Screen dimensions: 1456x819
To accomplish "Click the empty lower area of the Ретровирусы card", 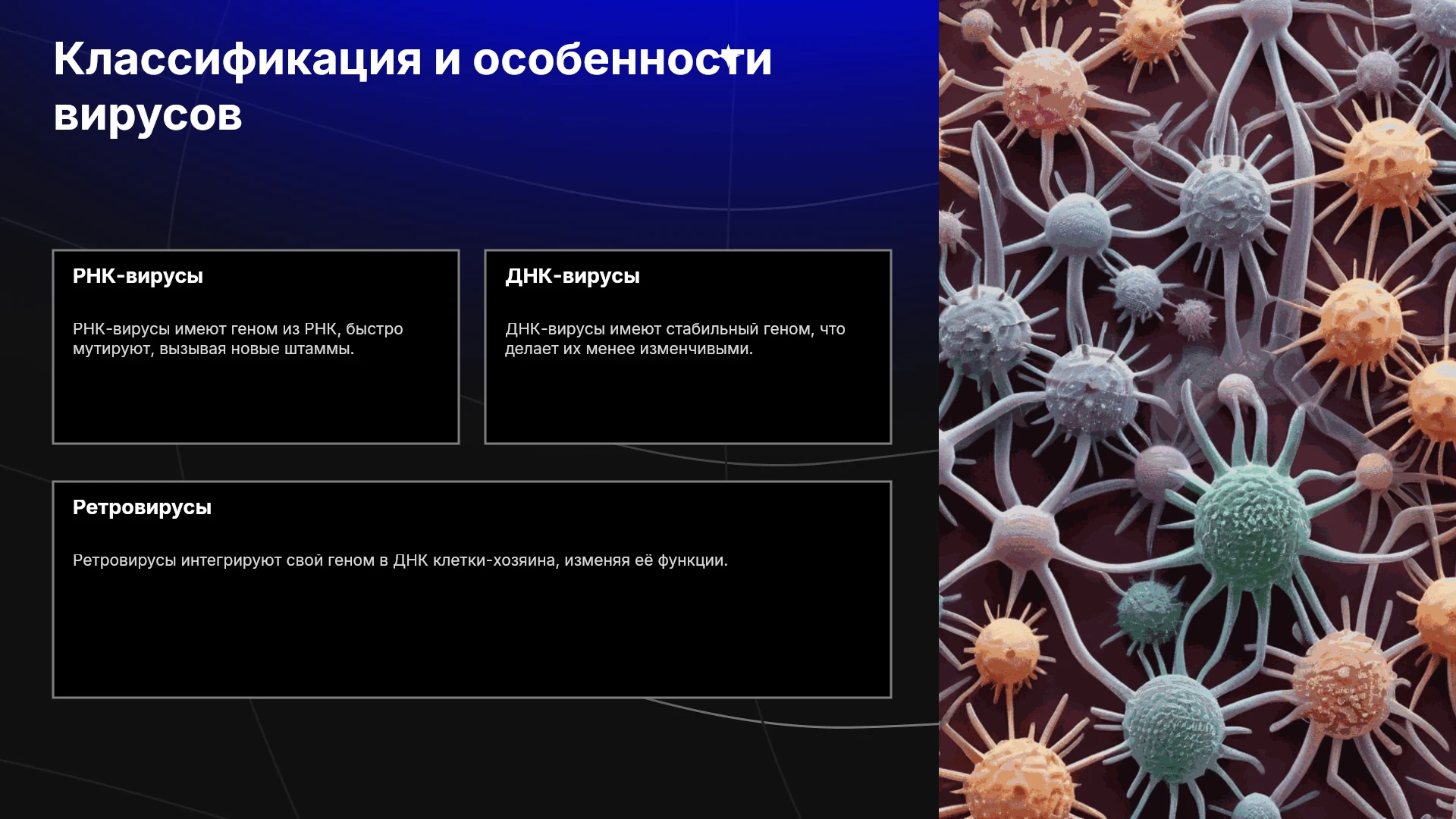I will point(472,637).
